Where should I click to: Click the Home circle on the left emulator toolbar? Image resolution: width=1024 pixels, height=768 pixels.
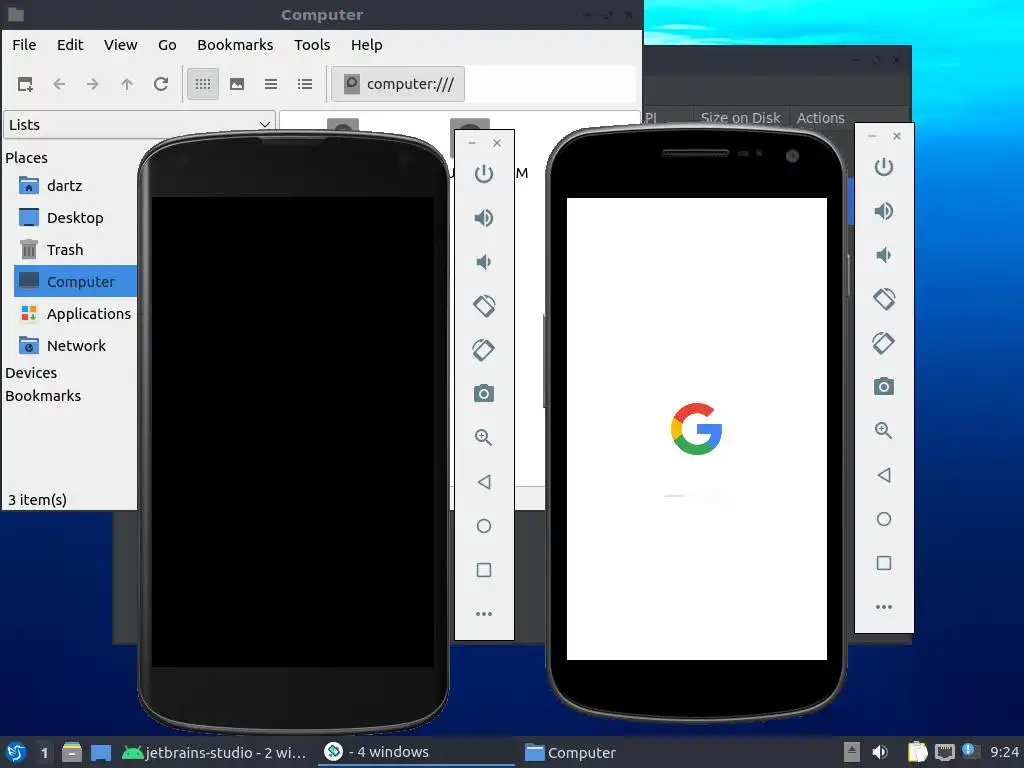pyautogui.click(x=484, y=526)
